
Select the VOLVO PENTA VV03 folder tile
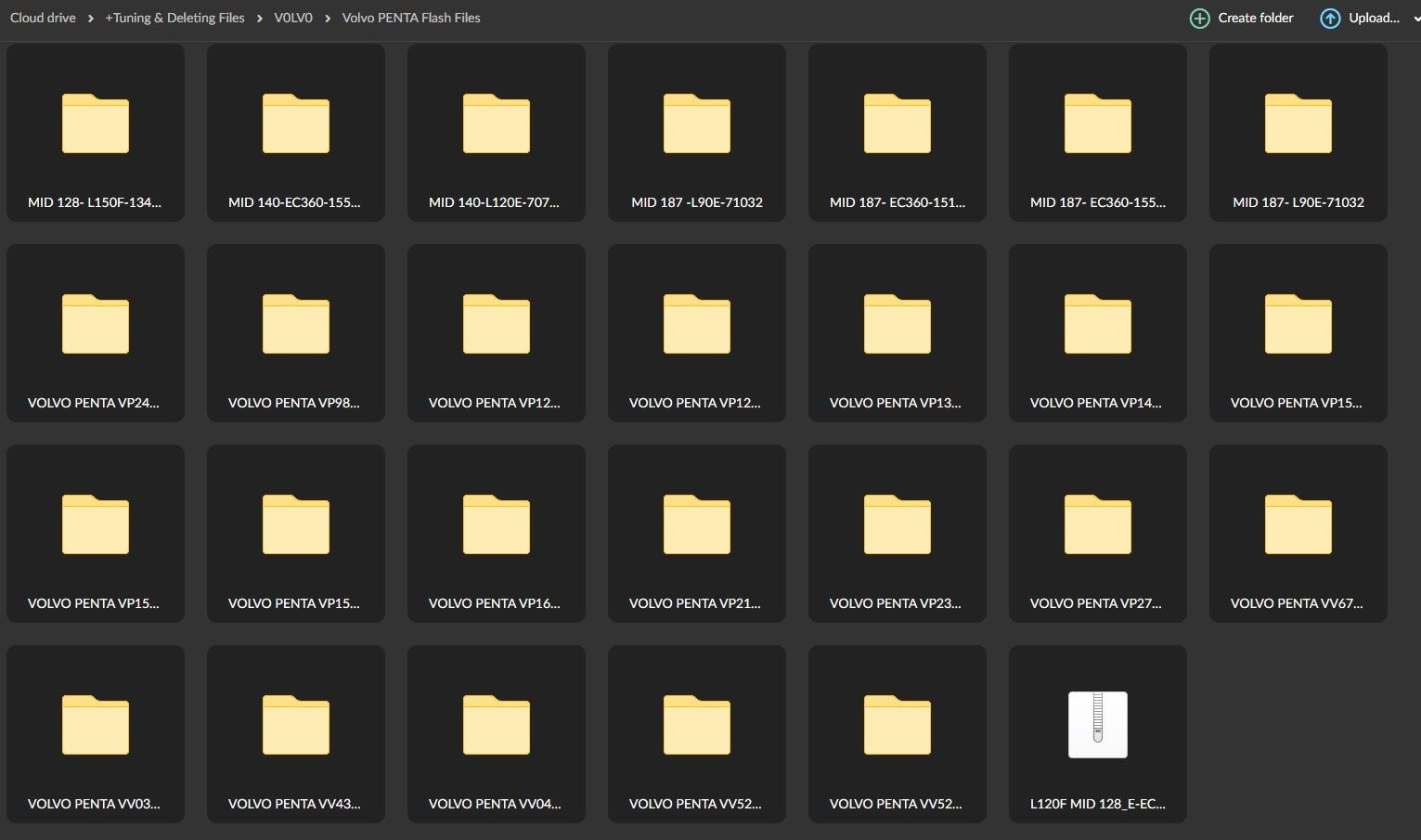95,733
